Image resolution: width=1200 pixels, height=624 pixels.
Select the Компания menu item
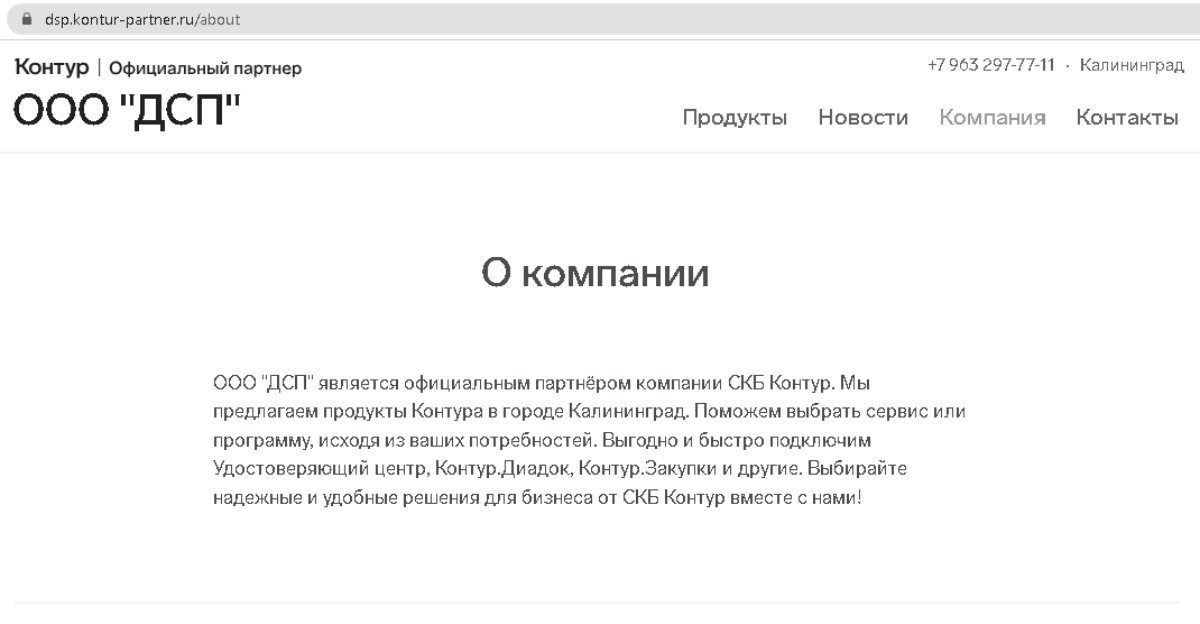click(x=992, y=118)
